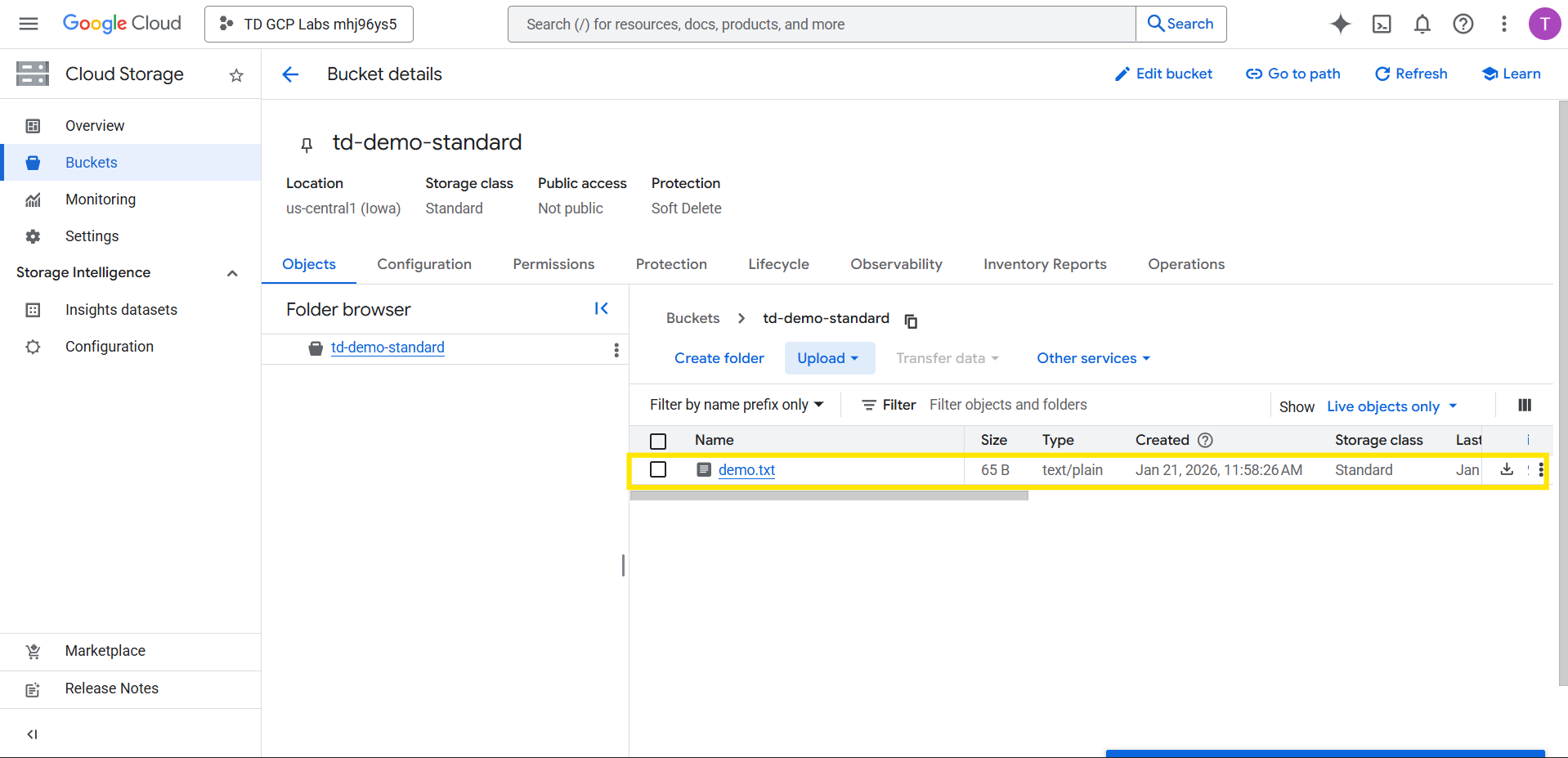The image size is (1568, 758).
Task: Open the Live objects only dropdown
Action: tap(1391, 406)
